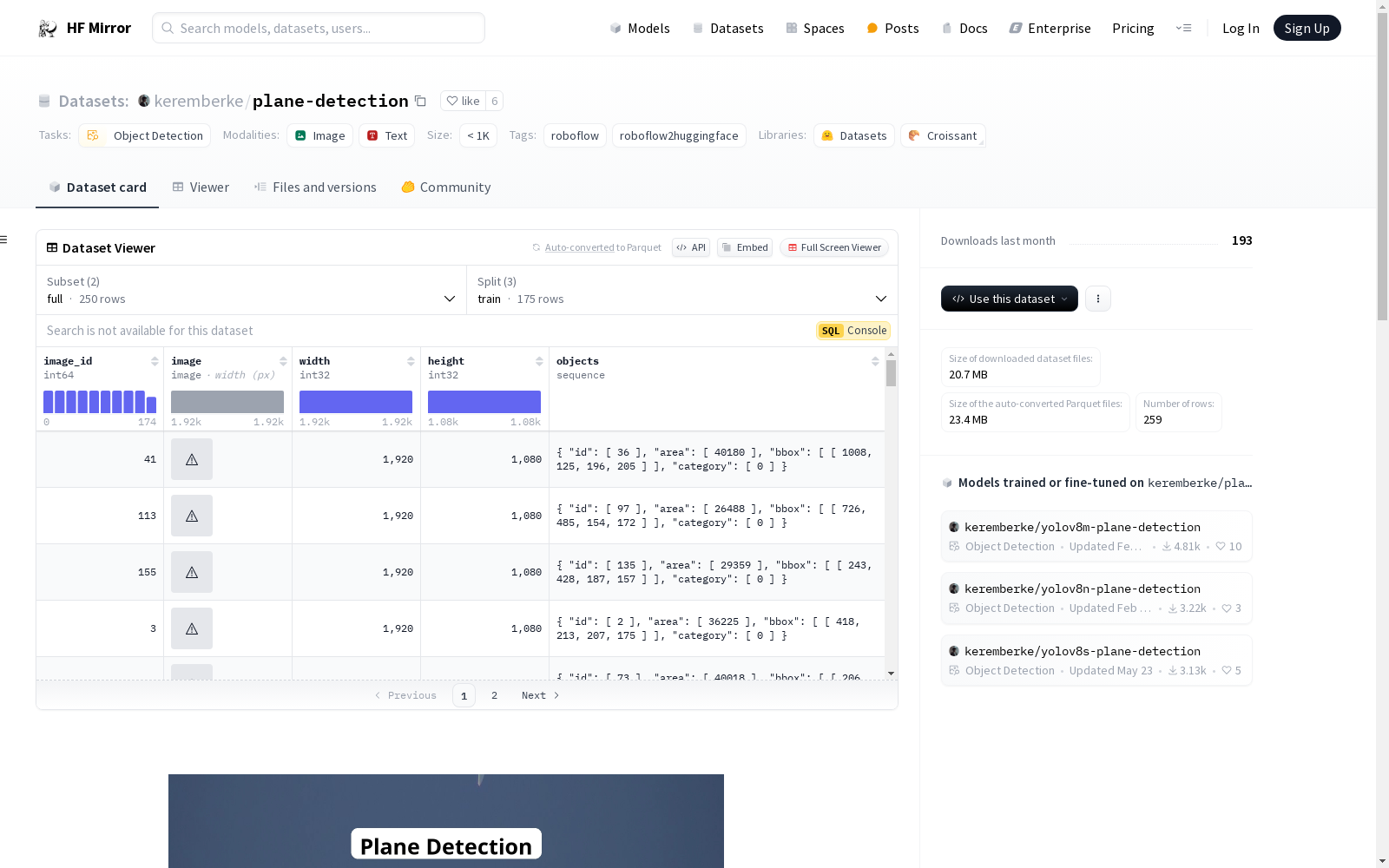The height and width of the screenshot is (868, 1389).
Task: Sort the objects column arrows
Action: pyautogui.click(x=875, y=361)
